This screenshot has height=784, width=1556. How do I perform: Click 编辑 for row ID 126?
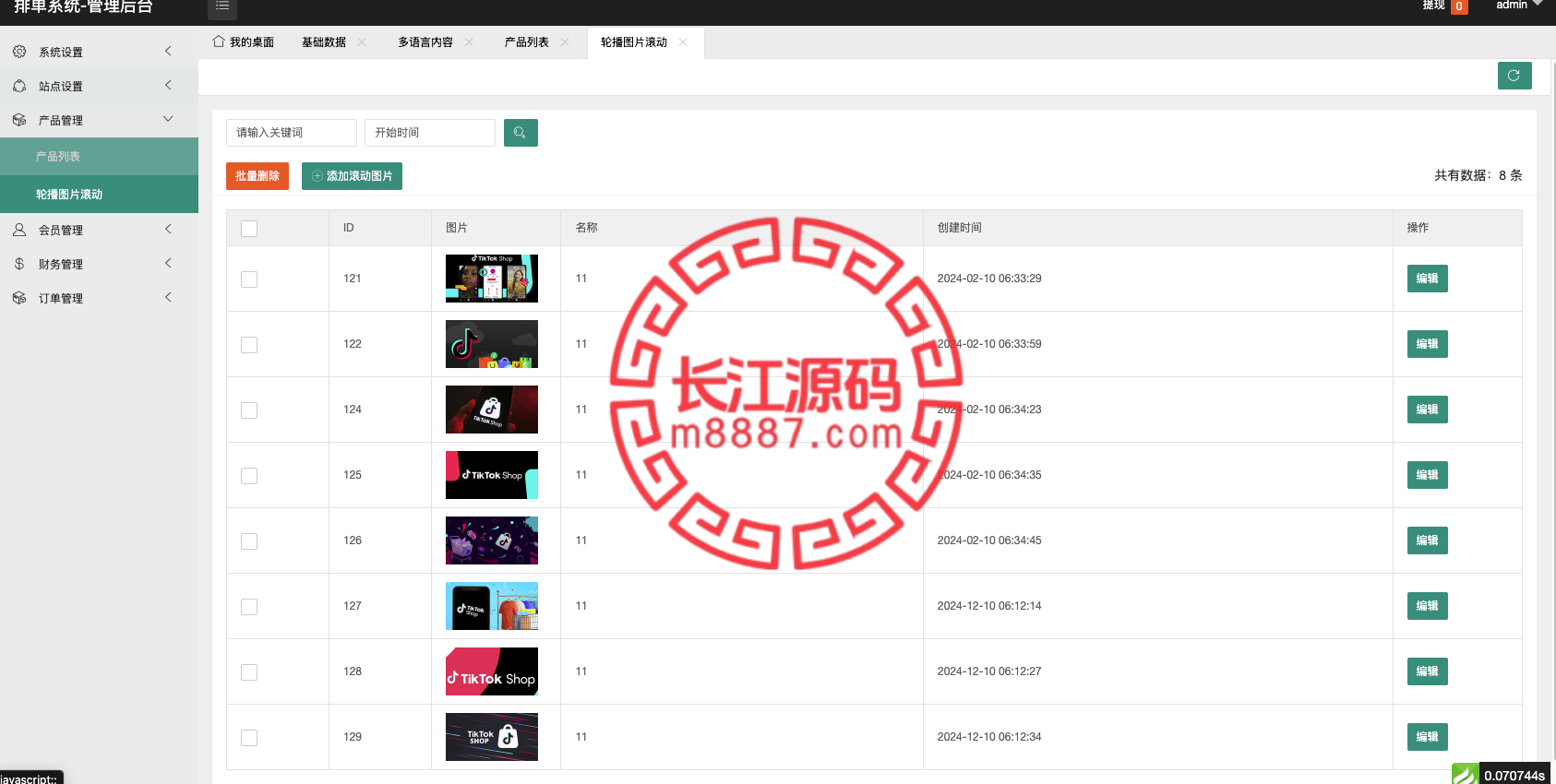tap(1428, 540)
